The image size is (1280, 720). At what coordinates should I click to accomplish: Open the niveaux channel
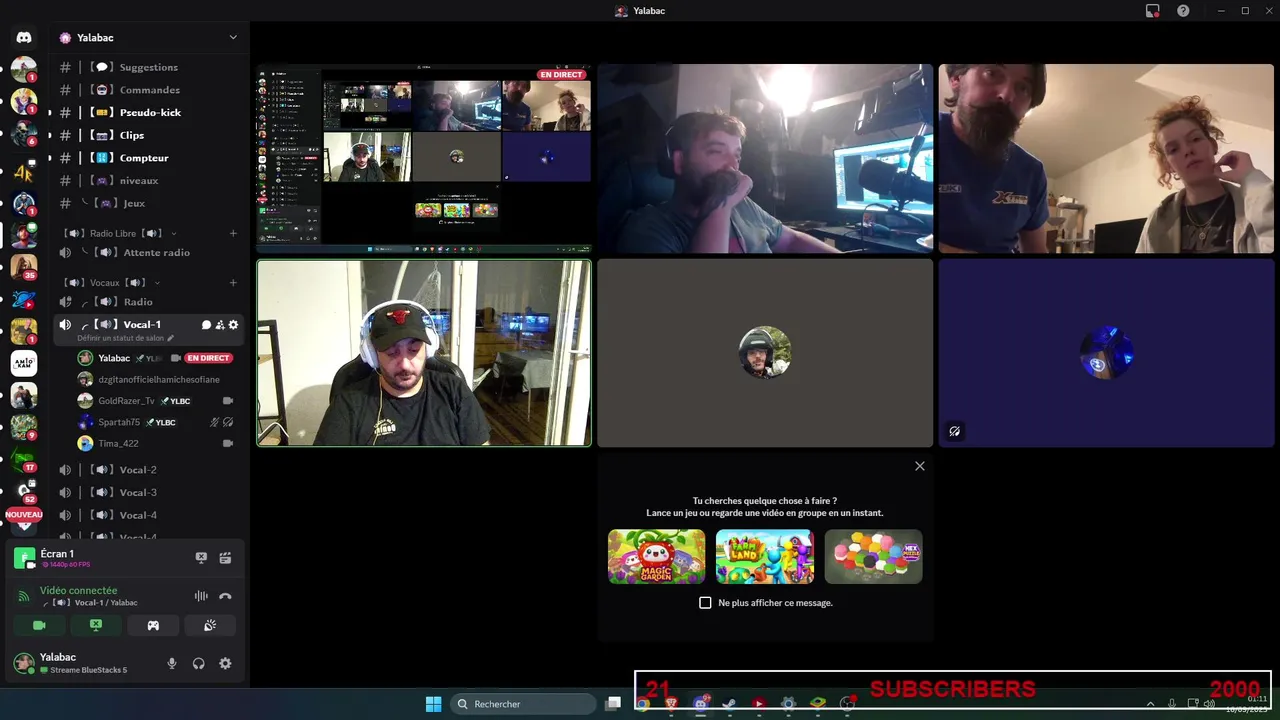[x=148, y=180]
